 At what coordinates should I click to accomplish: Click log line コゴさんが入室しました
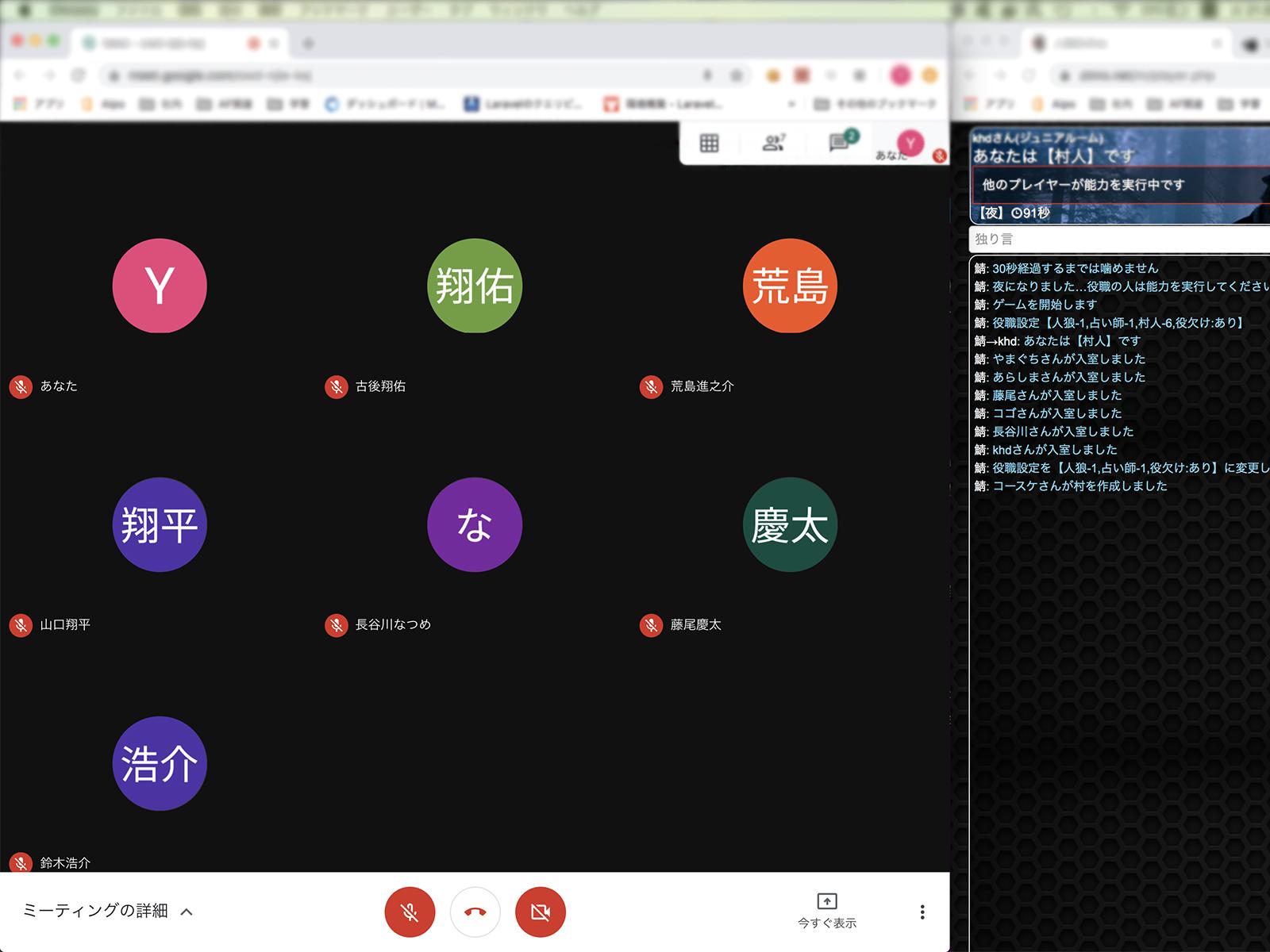[1048, 414]
